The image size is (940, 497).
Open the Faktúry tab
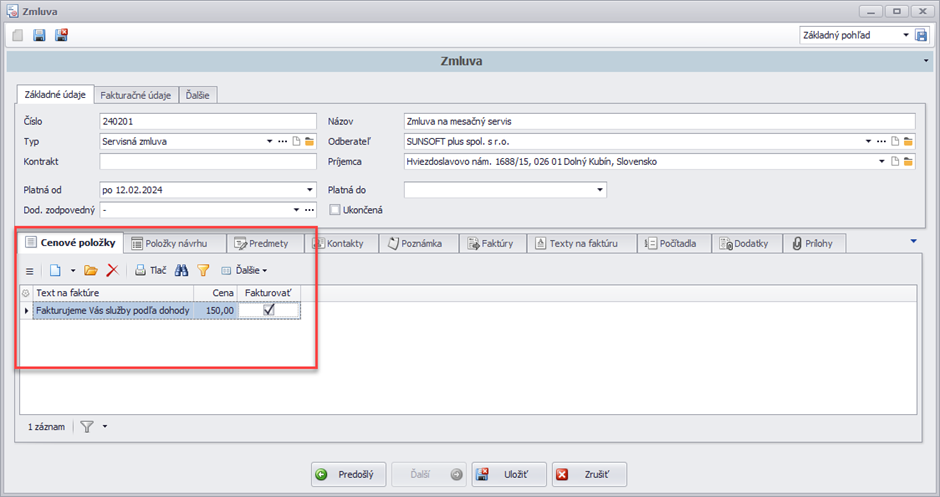[x=490, y=243]
